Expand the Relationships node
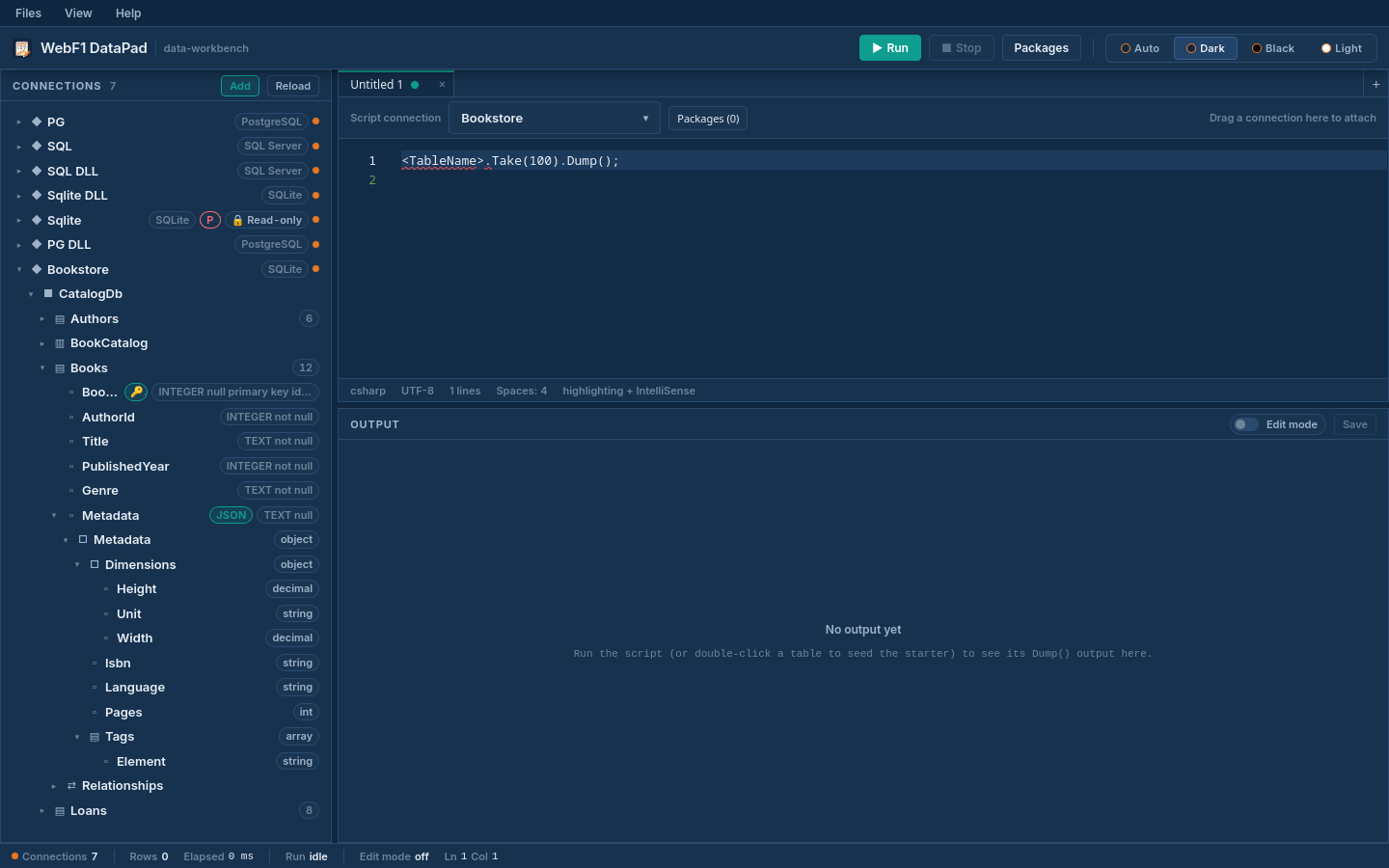The image size is (1389, 868). point(53,787)
